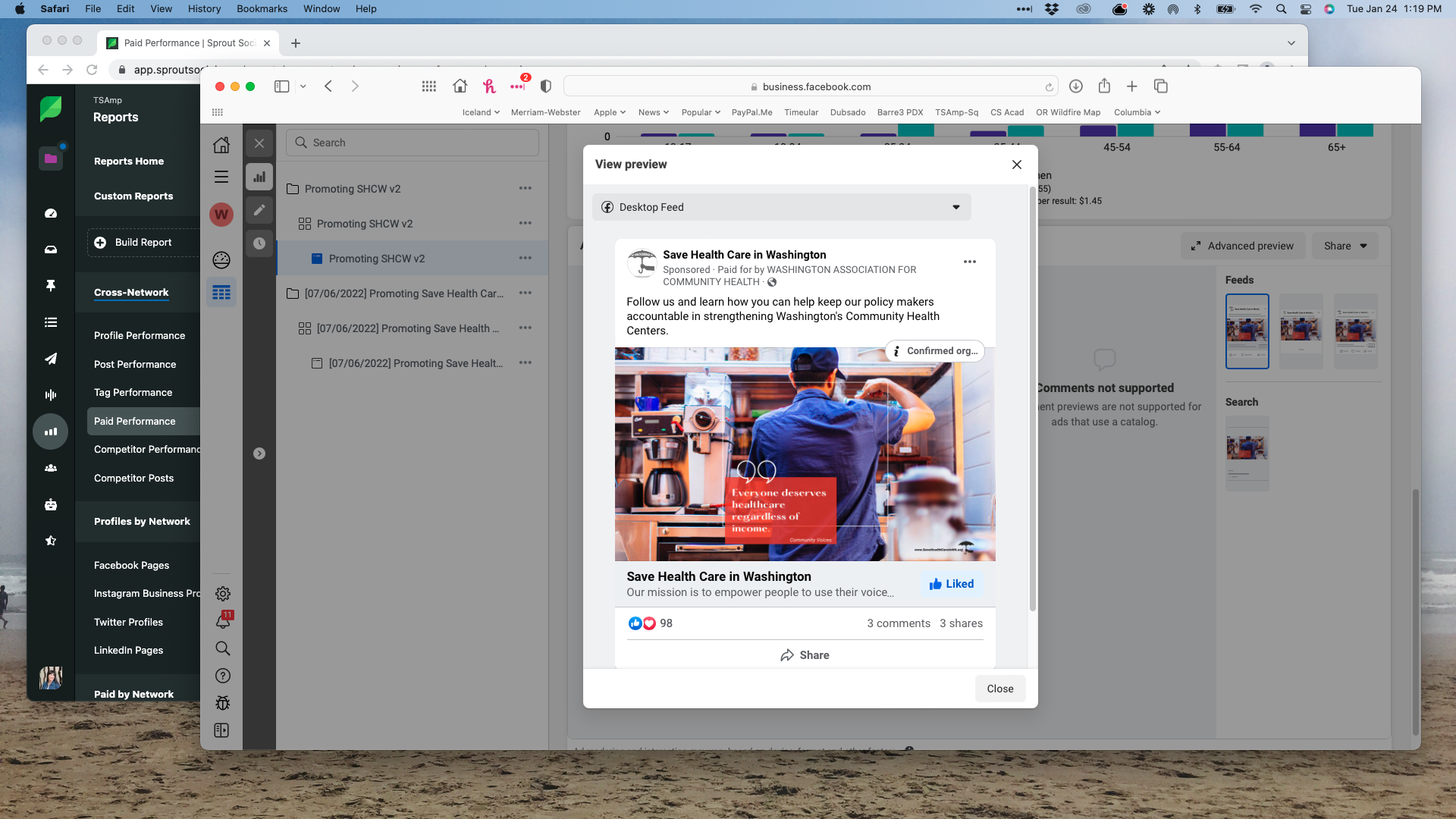Image resolution: width=1456 pixels, height=819 pixels.
Task: Click the Close button in preview dialog
Action: pyautogui.click(x=1000, y=689)
